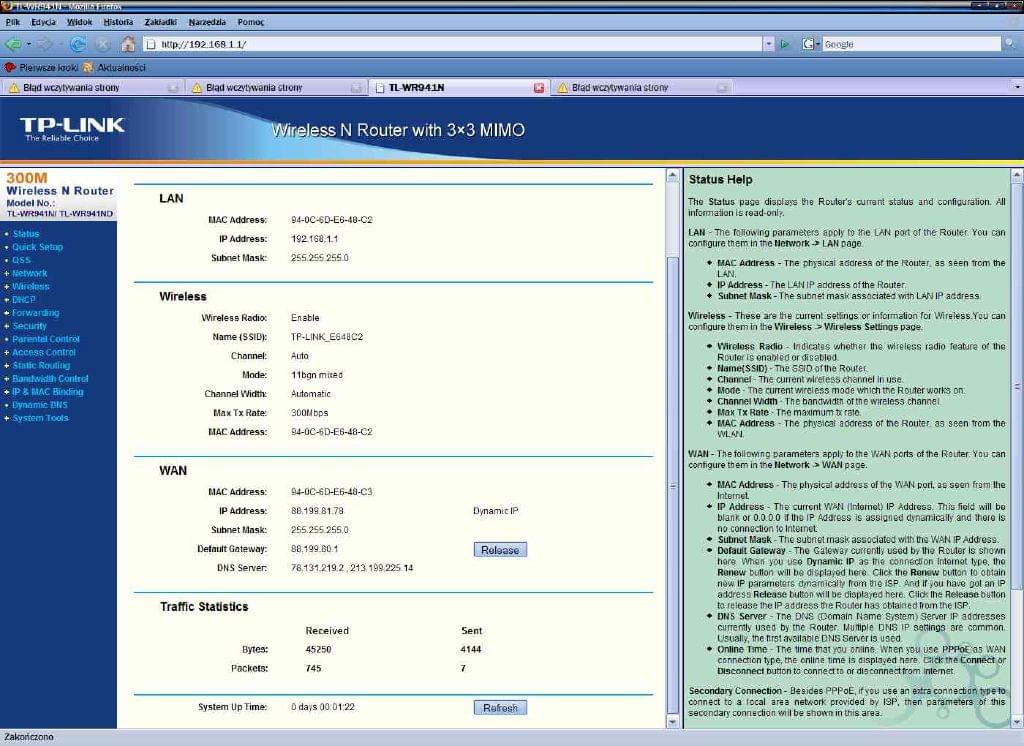The height and width of the screenshot is (746, 1024).
Task: Click the mode value 11bgn mixed
Action: (x=317, y=376)
